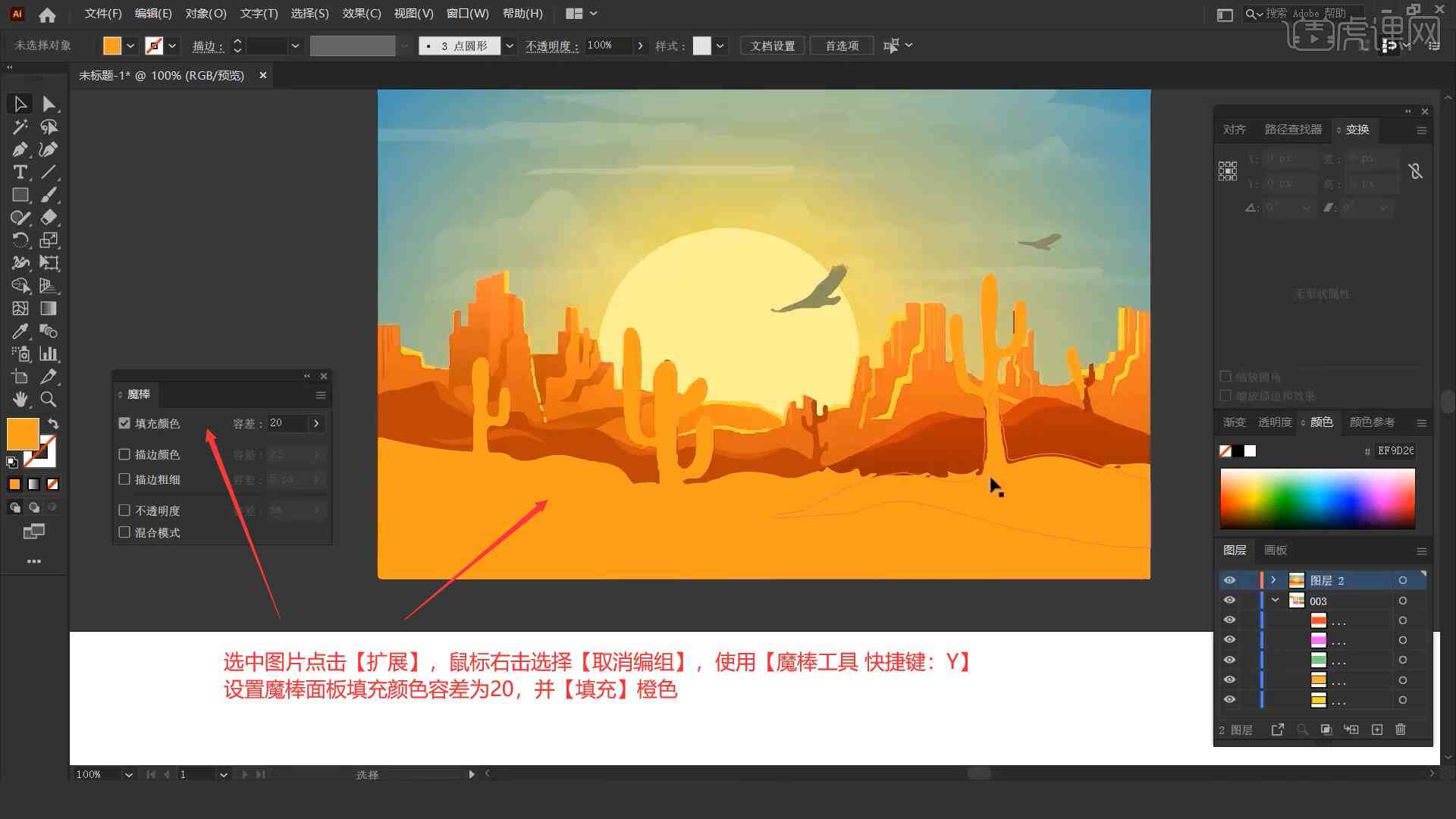Screen dimensions: 1456x819
Task: Select the Rotate tool
Action: (x=18, y=240)
